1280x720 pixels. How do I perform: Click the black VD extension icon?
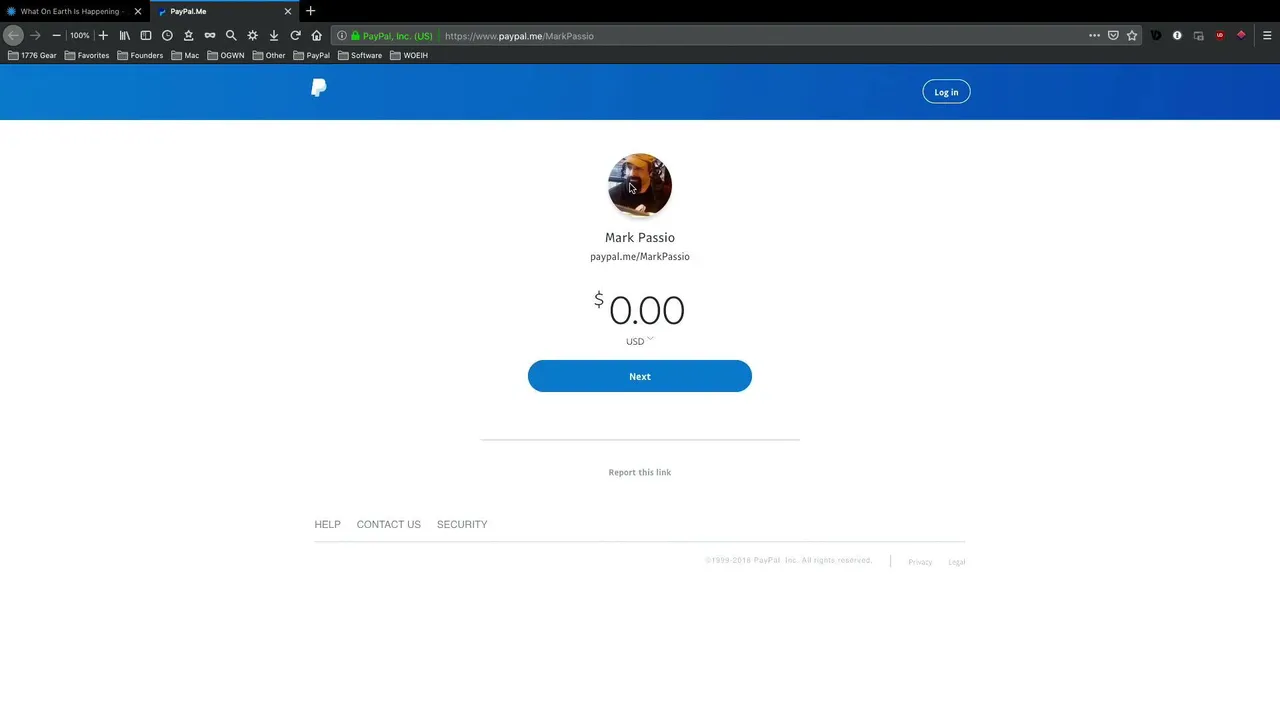point(1156,35)
